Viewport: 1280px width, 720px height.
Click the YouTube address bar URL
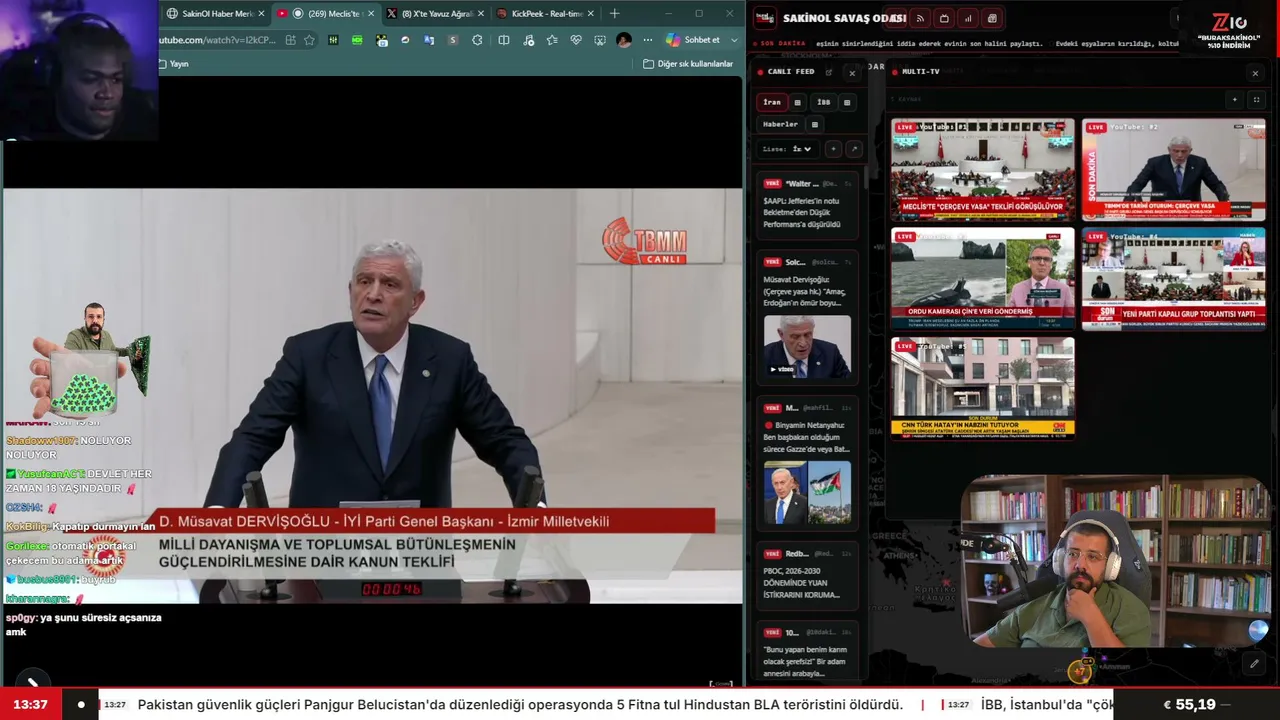[217, 40]
